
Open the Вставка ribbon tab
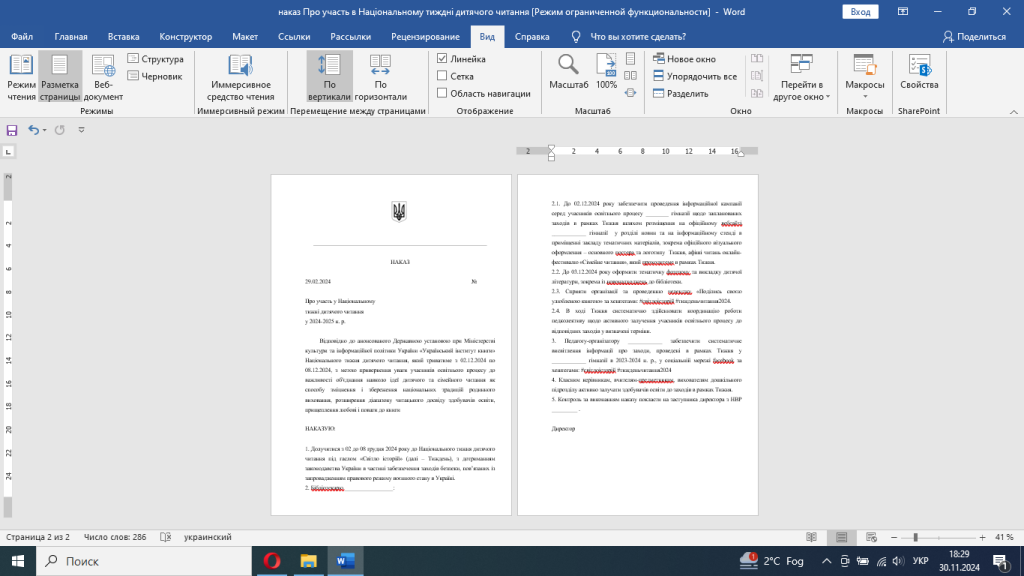pos(122,37)
